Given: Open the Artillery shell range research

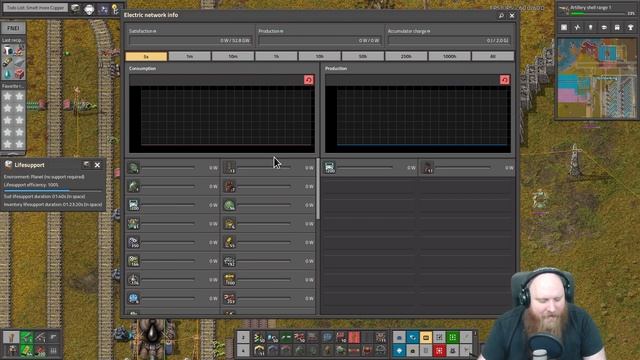Looking at the screenshot, I should (596, 10).
